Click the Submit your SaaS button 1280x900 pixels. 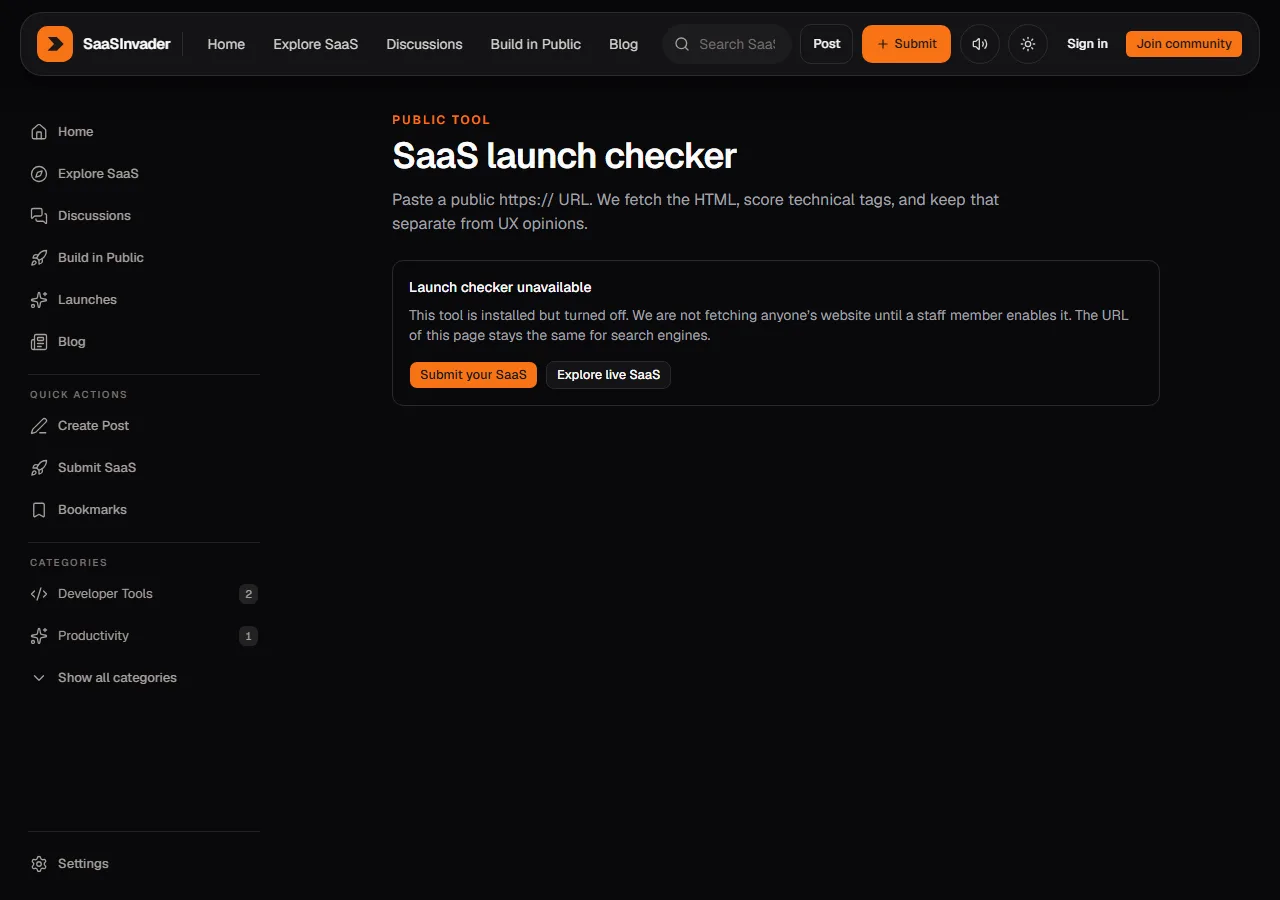(x=473, y=375)
